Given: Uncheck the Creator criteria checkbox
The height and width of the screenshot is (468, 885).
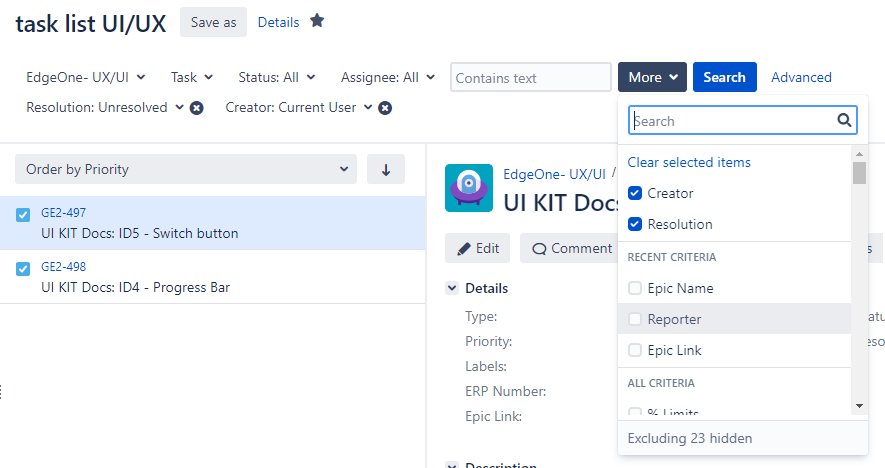Looking at the screenshot, I should (635, 193).
